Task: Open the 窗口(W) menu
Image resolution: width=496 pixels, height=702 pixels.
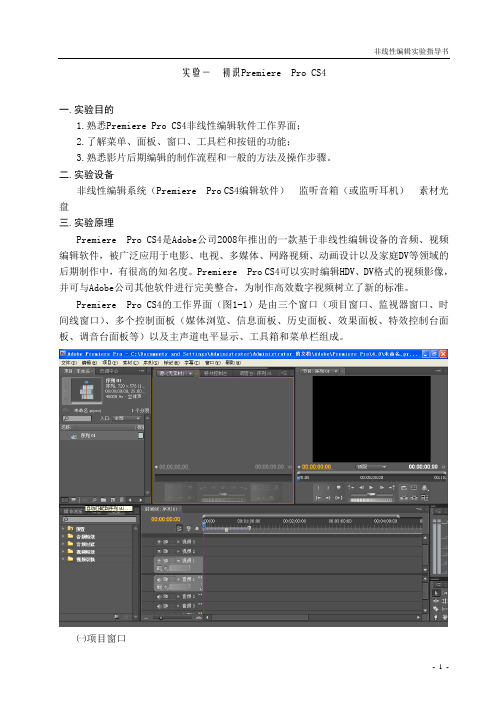Action: 213,362
